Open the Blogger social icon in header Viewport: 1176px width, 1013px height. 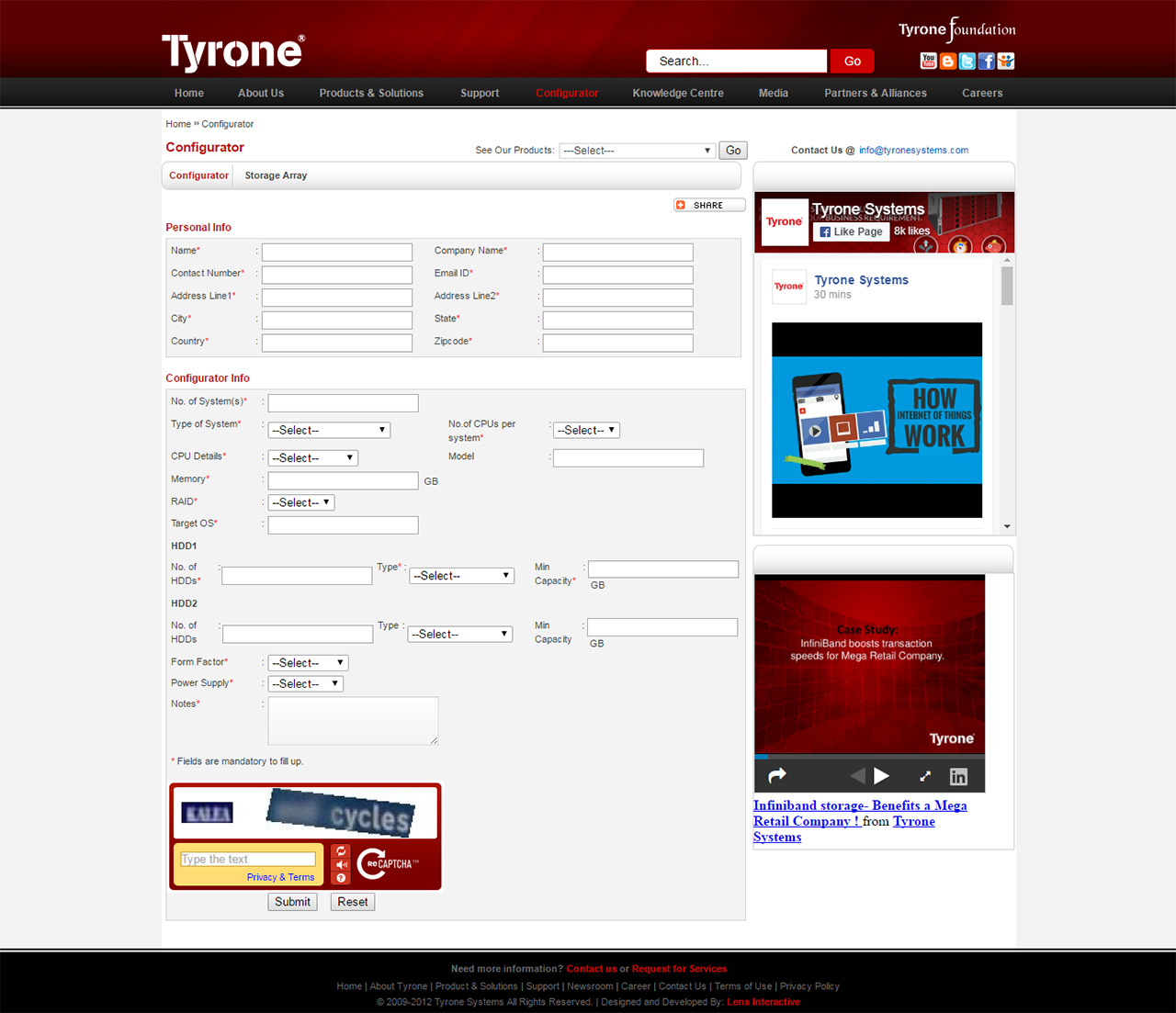(x=948, y=61)
